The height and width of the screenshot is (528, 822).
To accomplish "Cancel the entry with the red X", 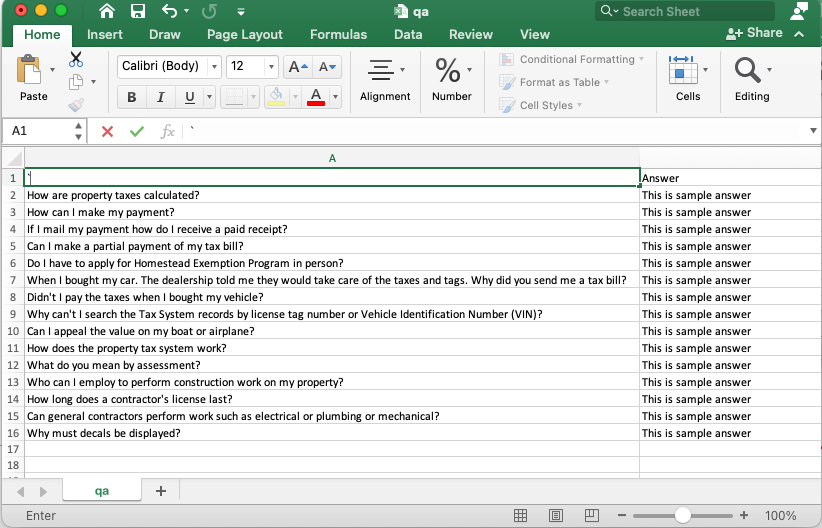I will click(x=107, y=131).
